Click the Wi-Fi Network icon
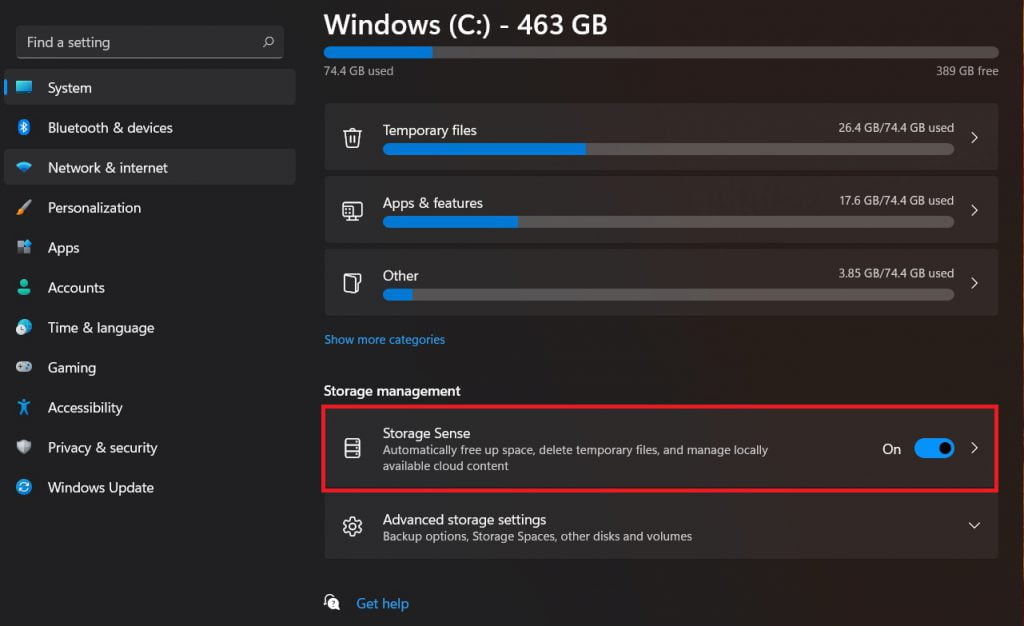1024x626 pixels. pos(24,167)
